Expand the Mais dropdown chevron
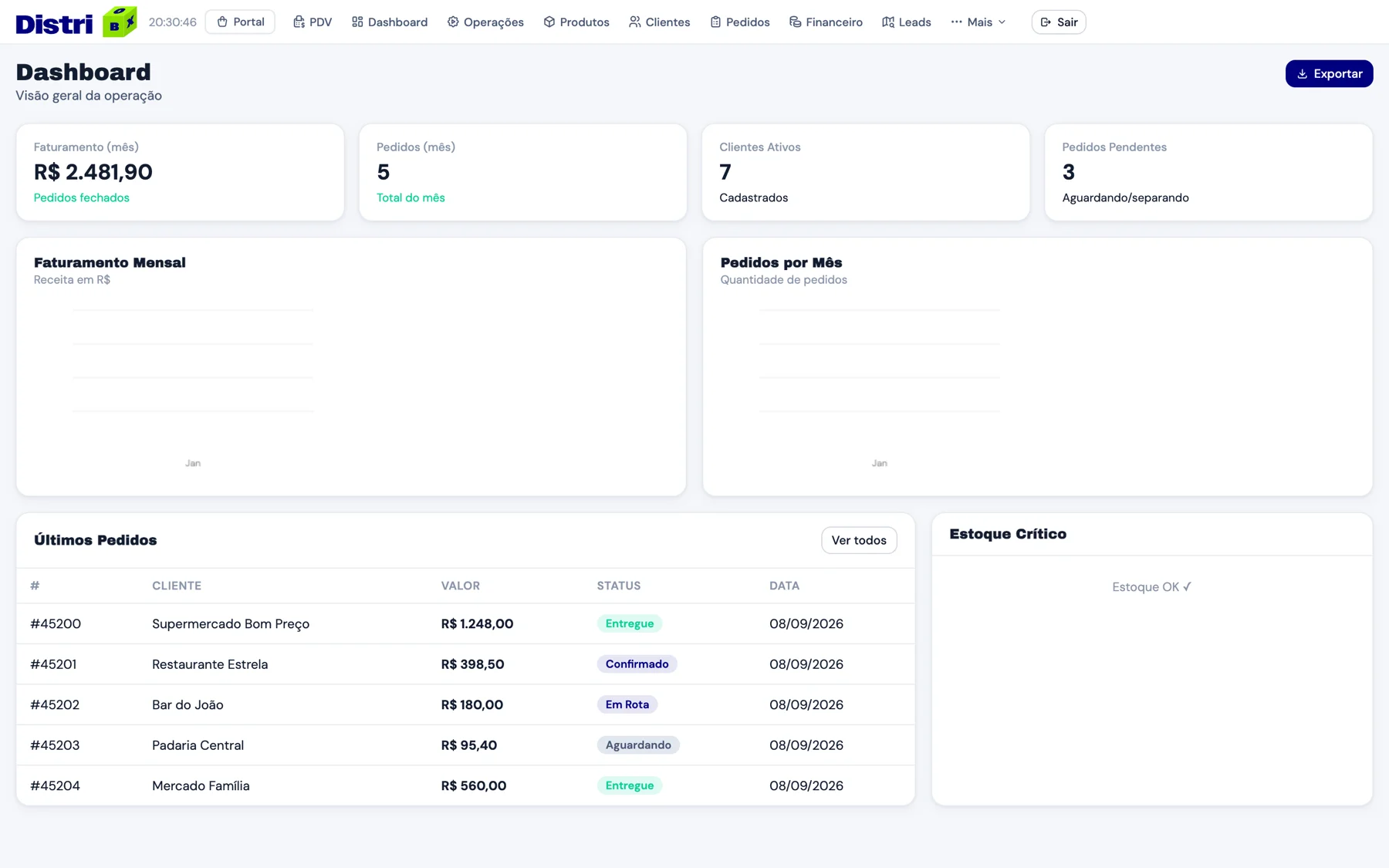Viewport: 1389px width, 868px height. coord(1002,22)
